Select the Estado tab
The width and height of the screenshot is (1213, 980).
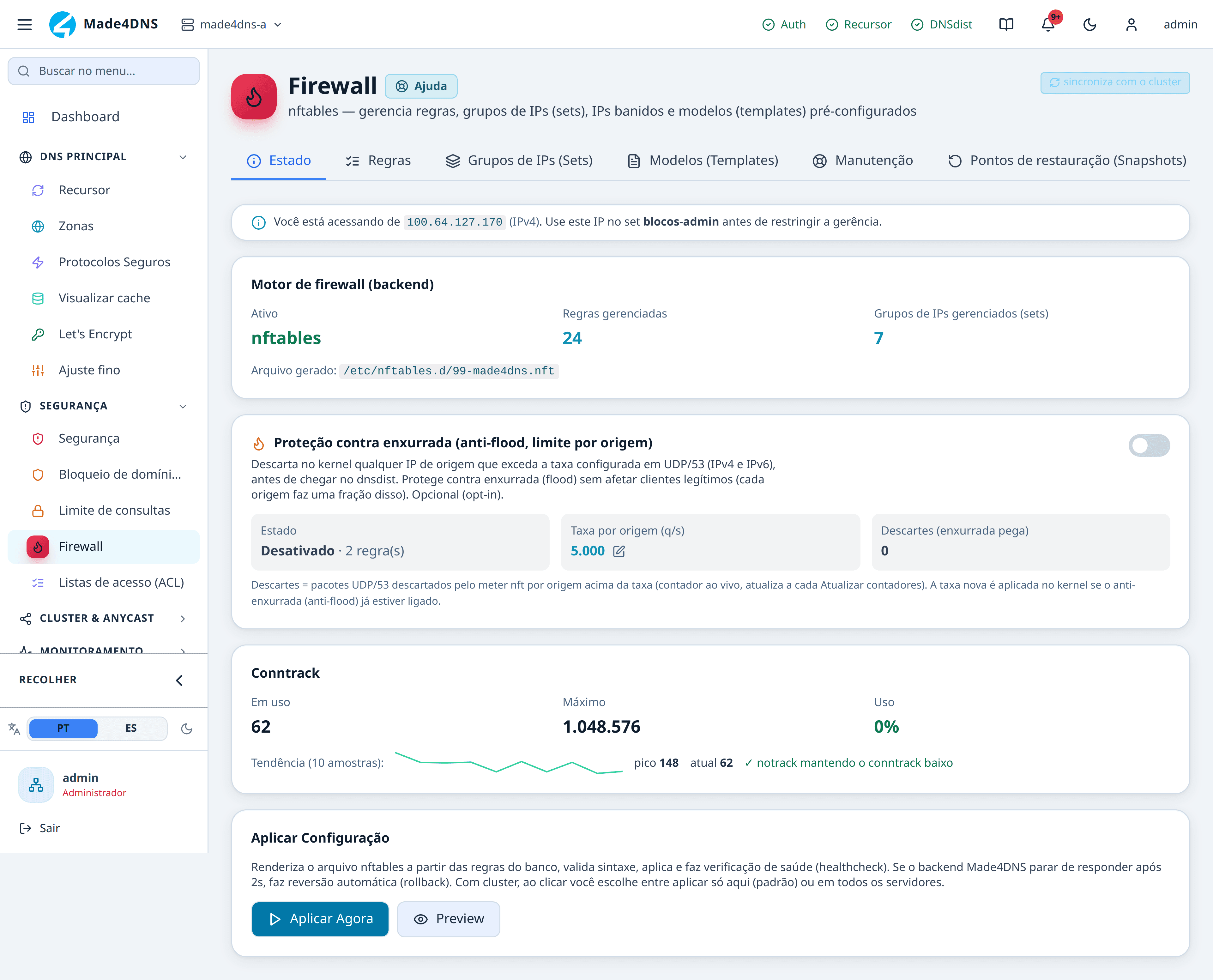(279, 161)
